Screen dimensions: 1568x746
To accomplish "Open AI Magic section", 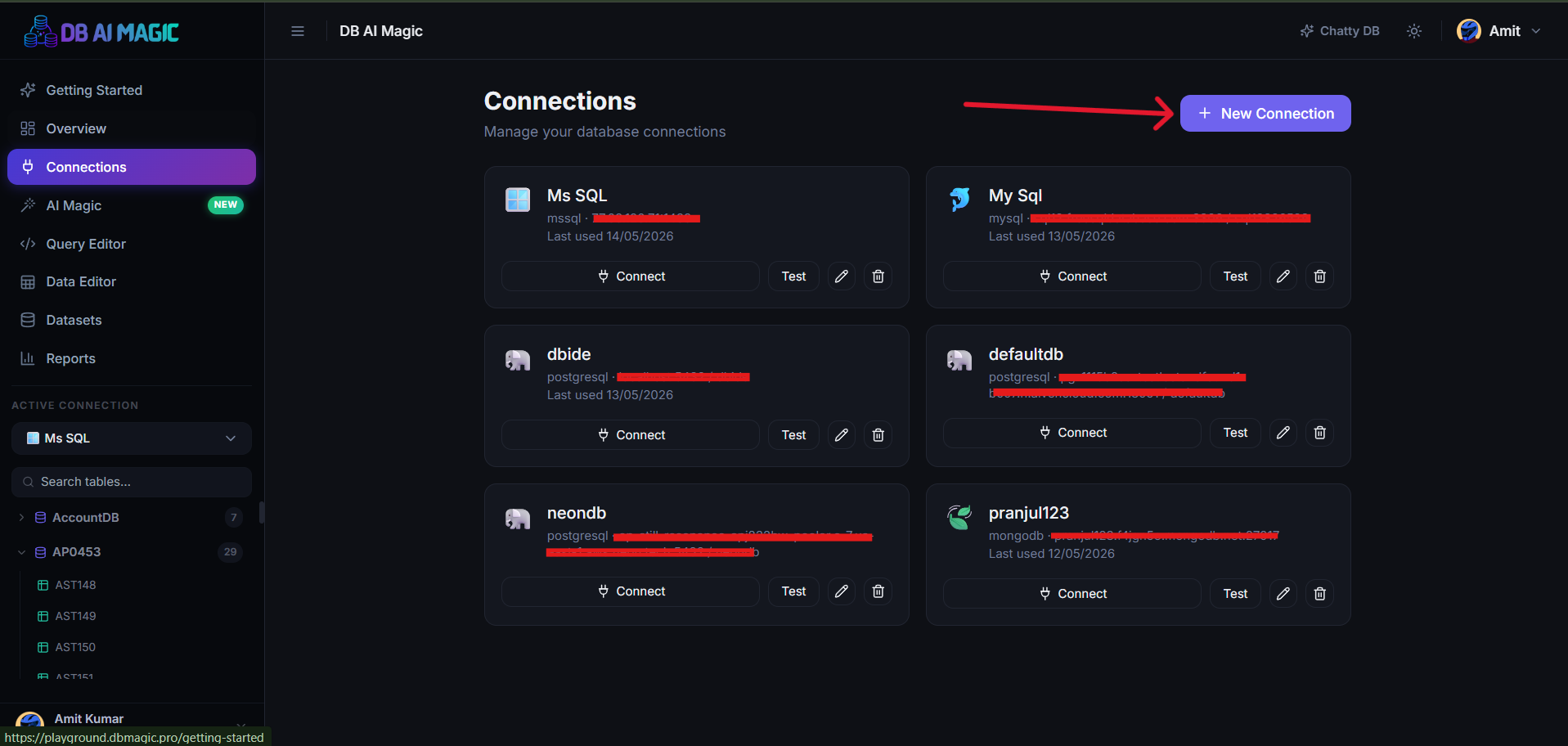I will (132, 205).
